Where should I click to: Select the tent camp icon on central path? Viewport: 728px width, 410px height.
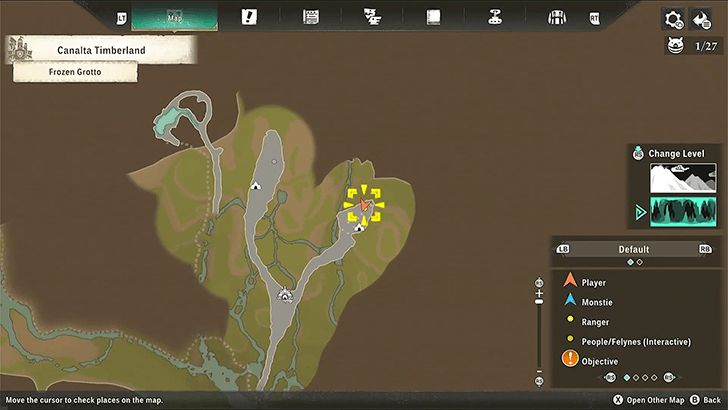(x=255, y=185)
